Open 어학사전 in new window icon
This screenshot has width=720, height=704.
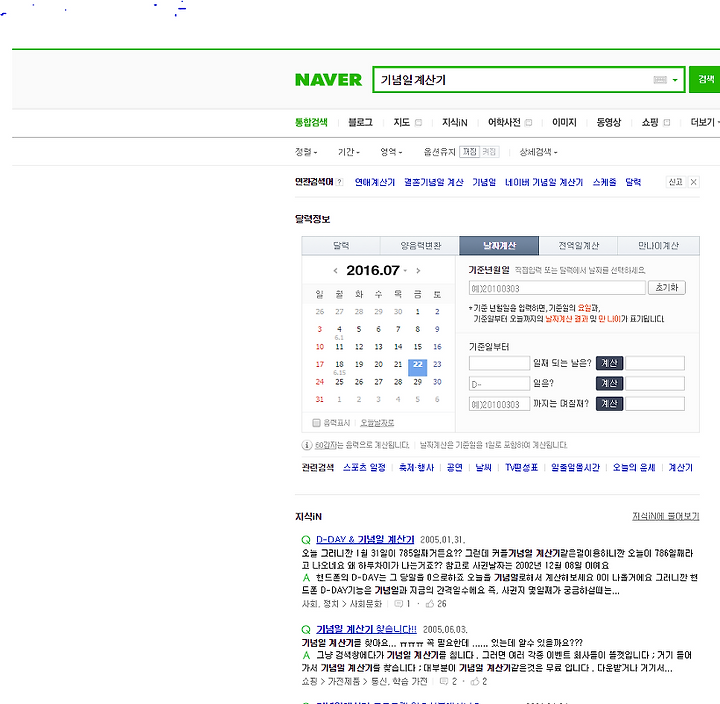tap(529, 123)
